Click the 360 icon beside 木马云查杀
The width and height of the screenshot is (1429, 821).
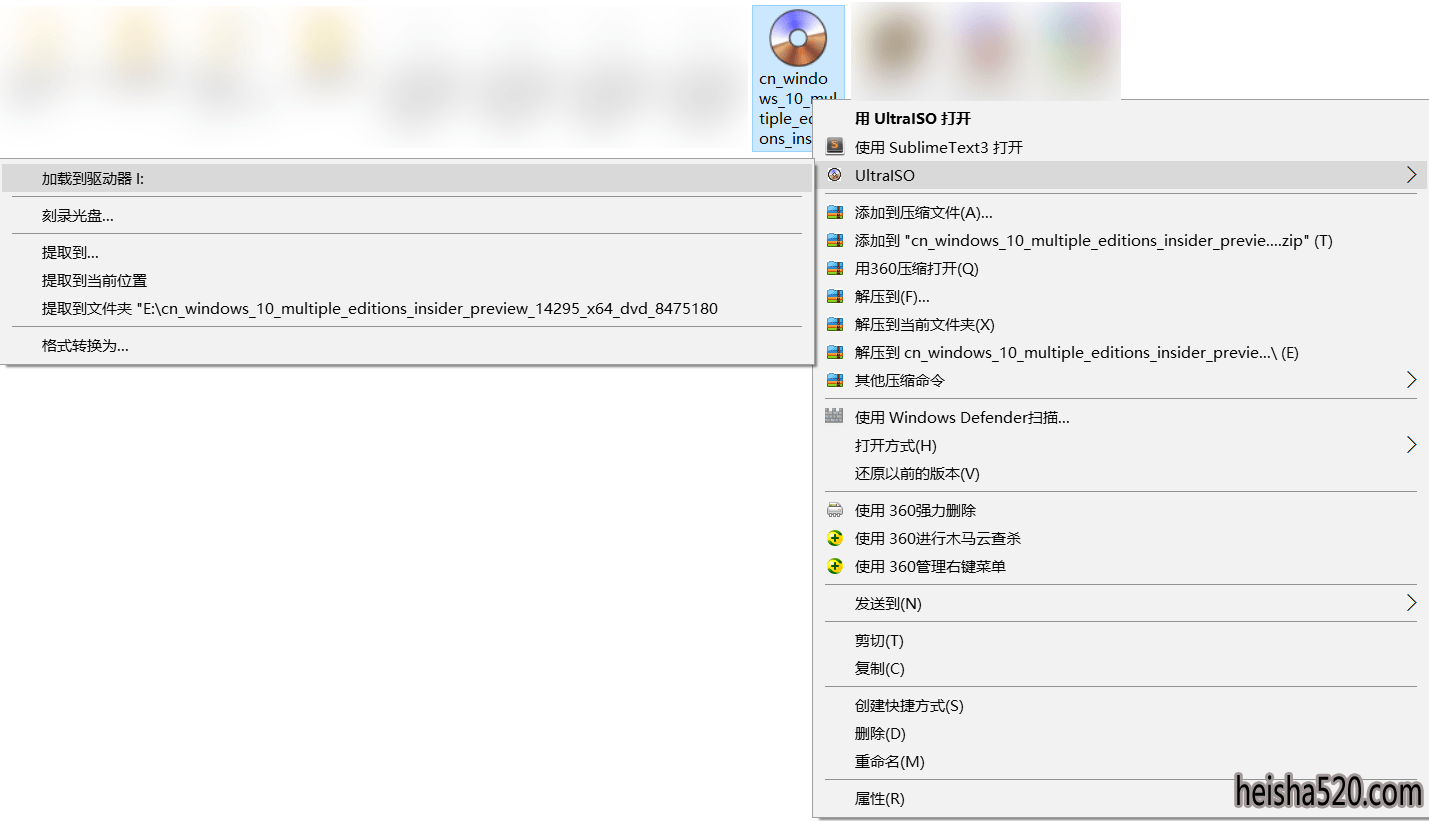(x=835, y=538)
